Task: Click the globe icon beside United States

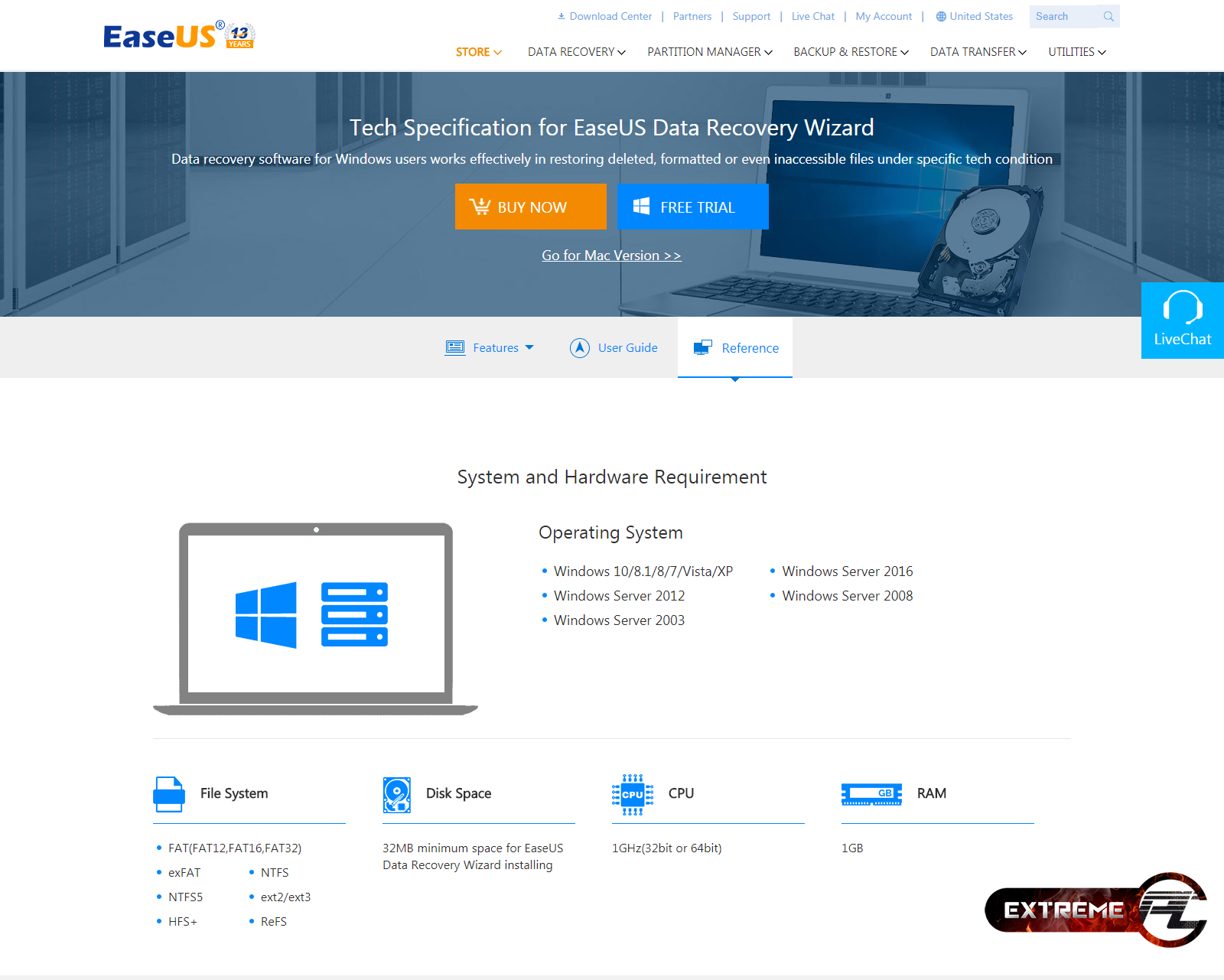Action: (941, 17)
